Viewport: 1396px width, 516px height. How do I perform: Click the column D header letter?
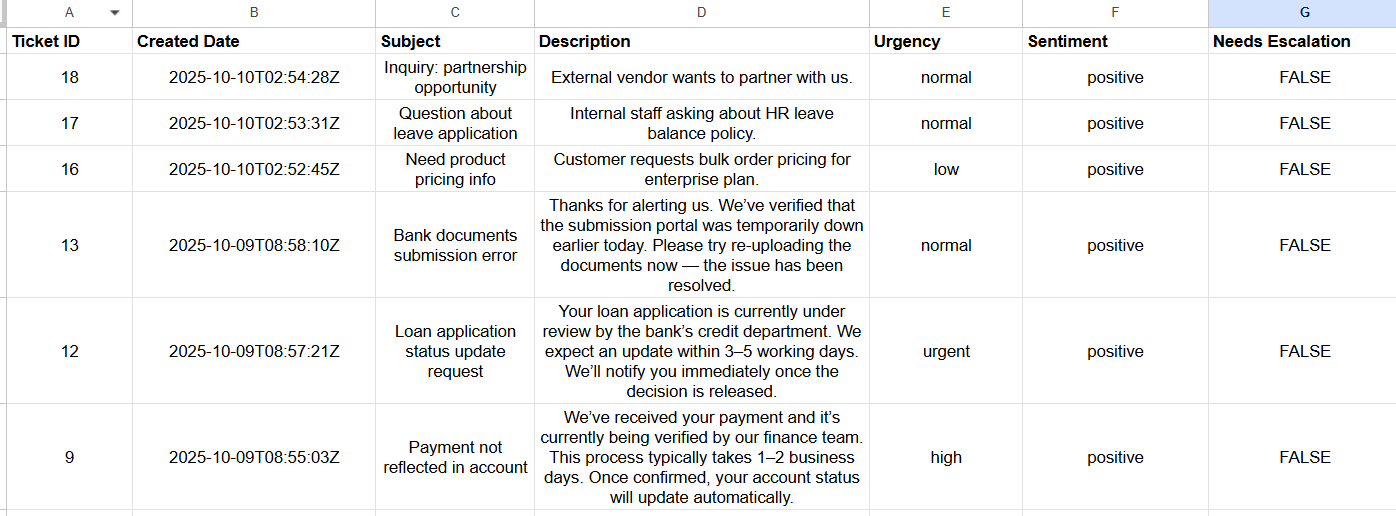click(701, 13)
